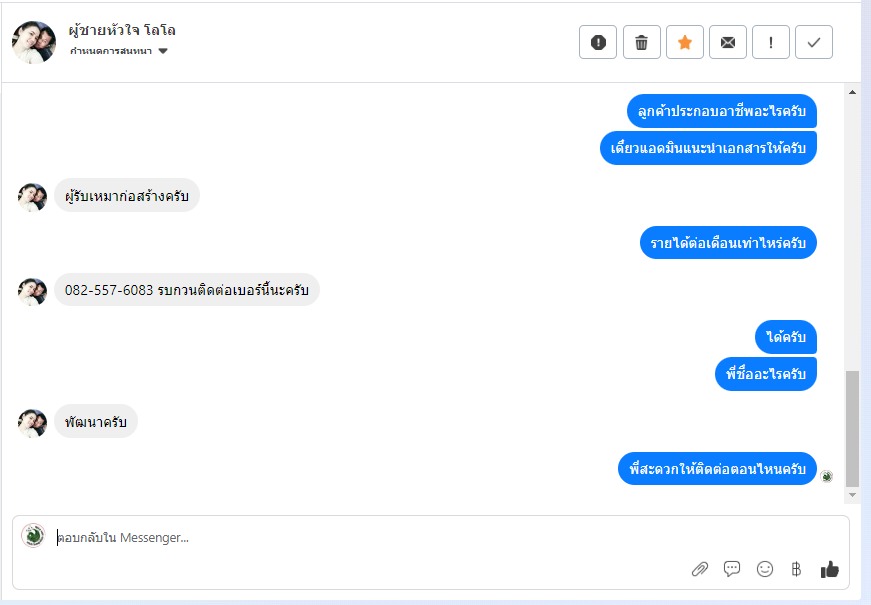Attach a file with the paperclip icon
The width and height of the screenshot is (871, 605).
[700, 569]
